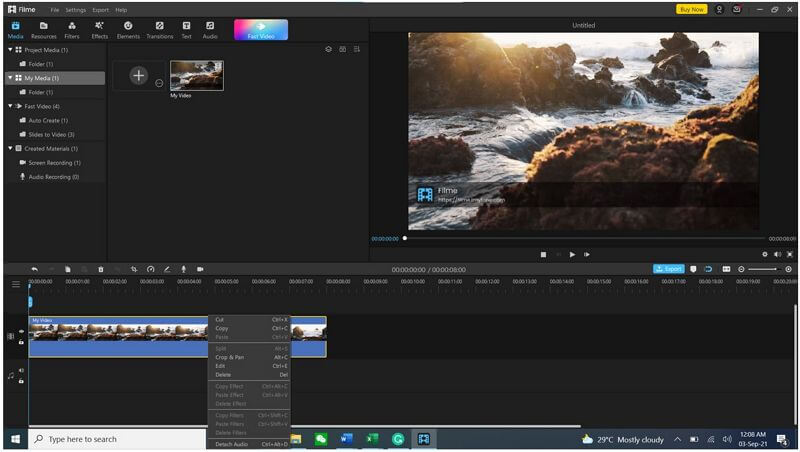Click the trash Delete icon in timeline toolbar
Viewport: 800px width, 452px height.
(x=101, y=269)
